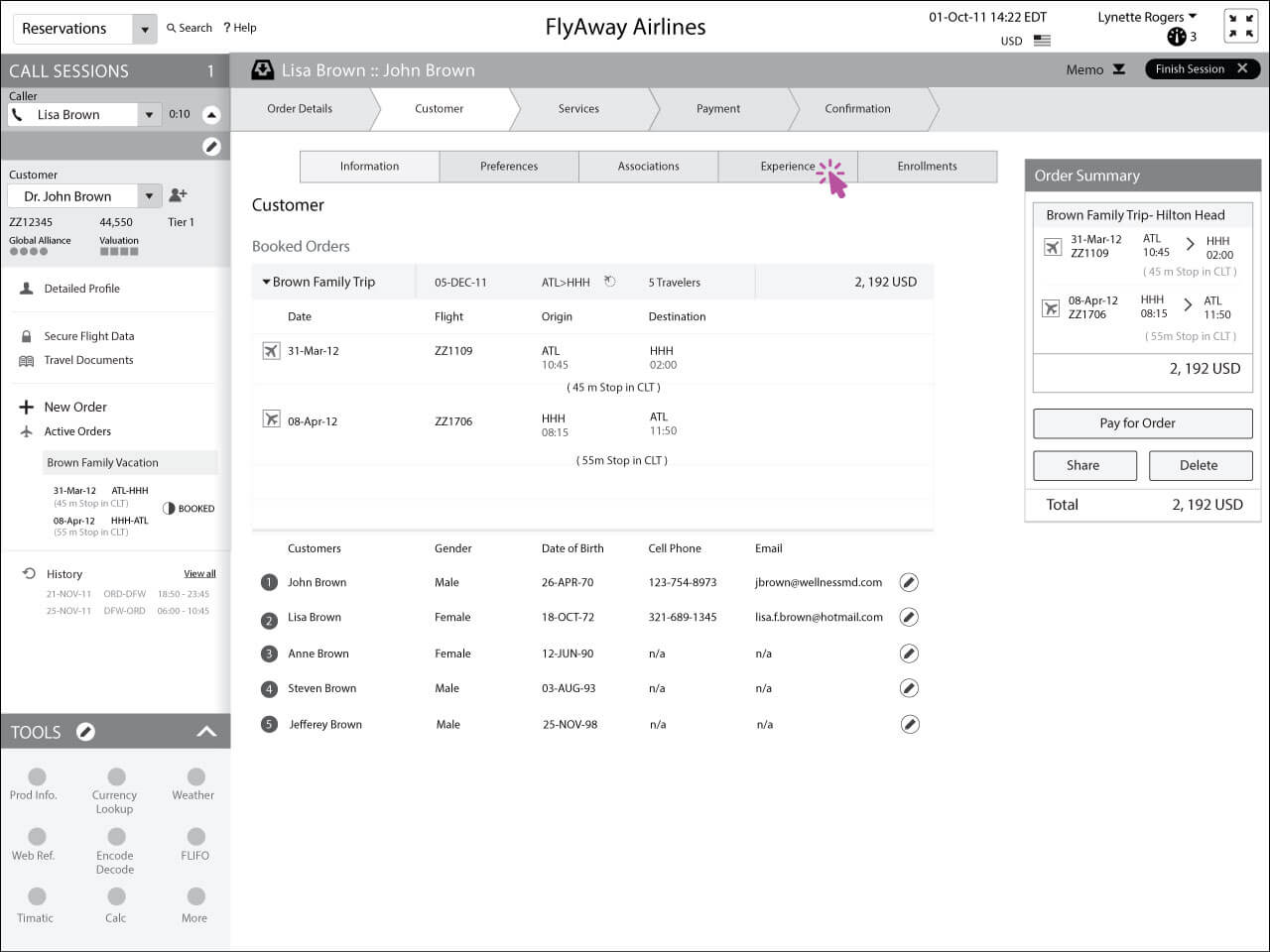Click the Encode Decode tool icon
1270x952 pixels.
[x=116, y=838]
